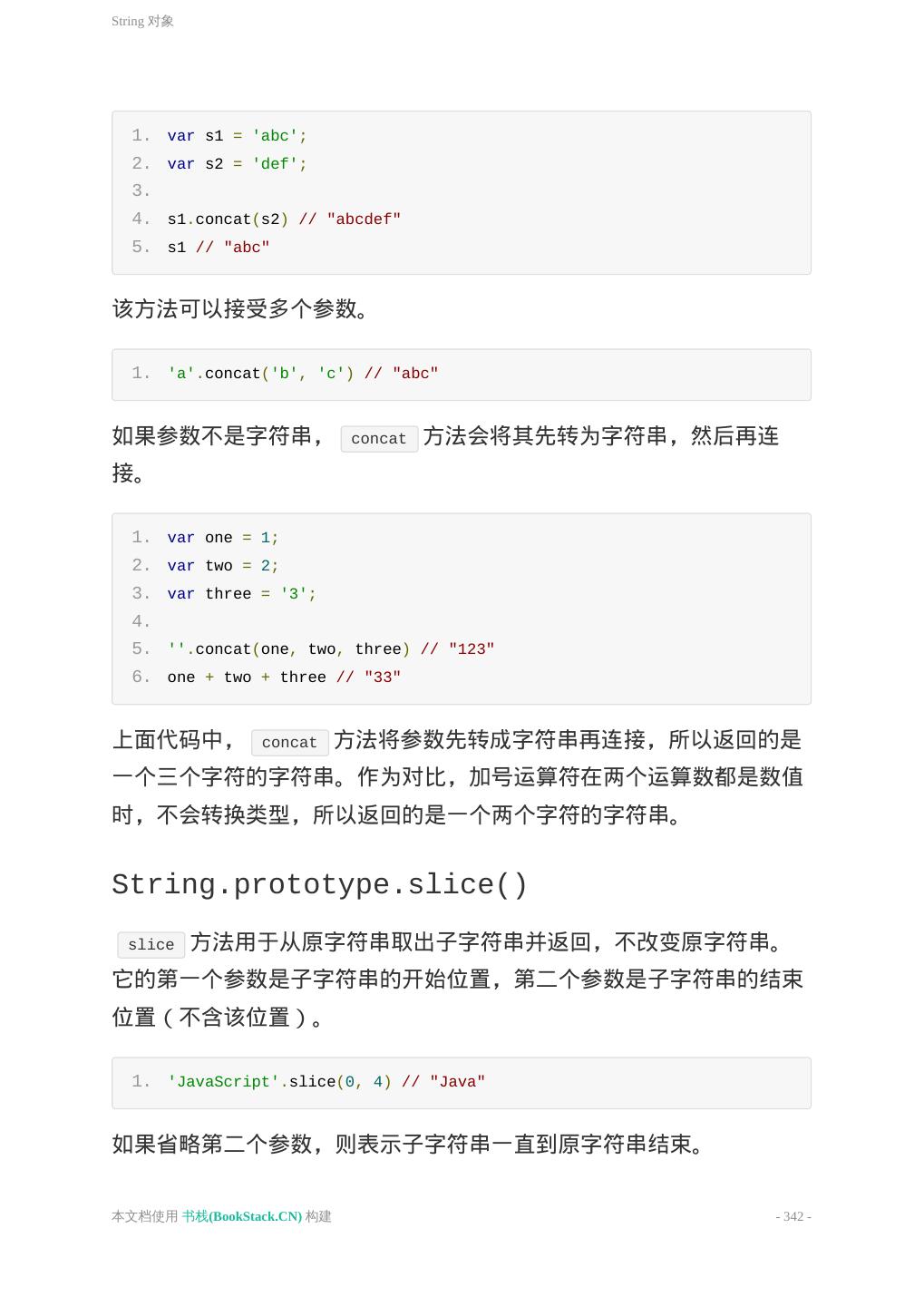This screenshot has width=924, height=1306.
Task: Click the String.prototype.slice() heading
Action: 319,884
